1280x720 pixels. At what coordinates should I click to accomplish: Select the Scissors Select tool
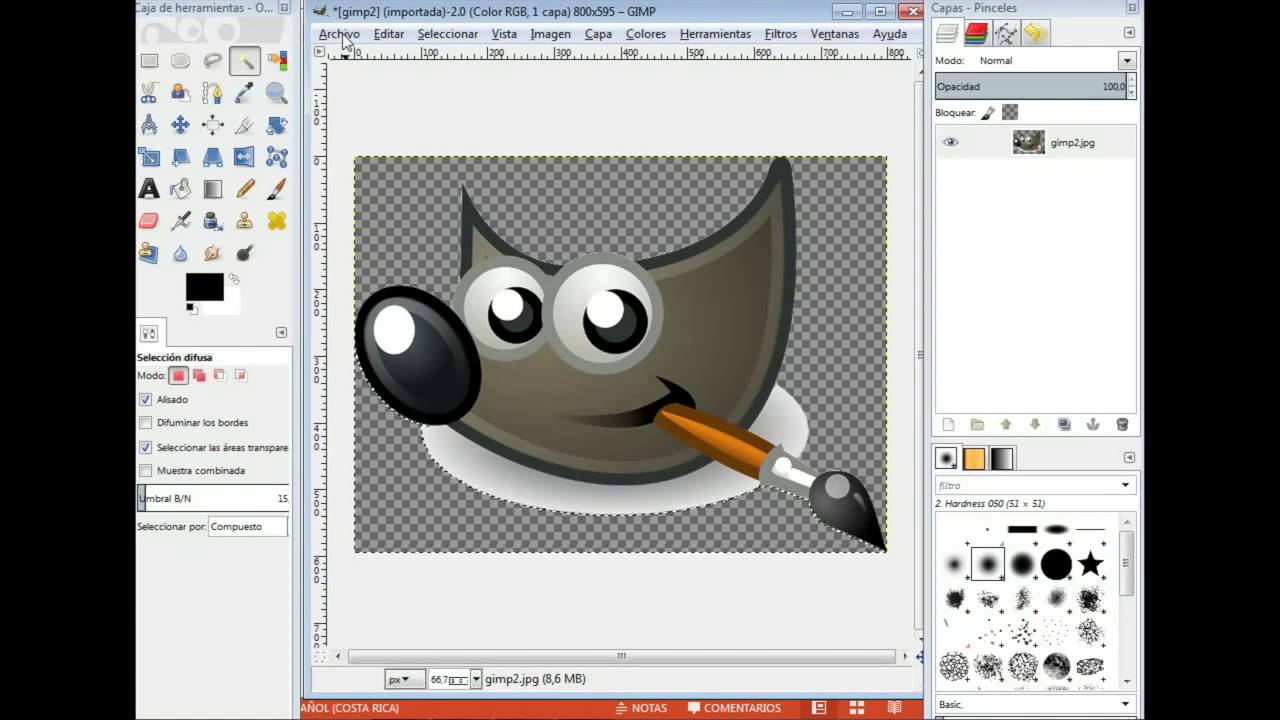click(149, 93)
